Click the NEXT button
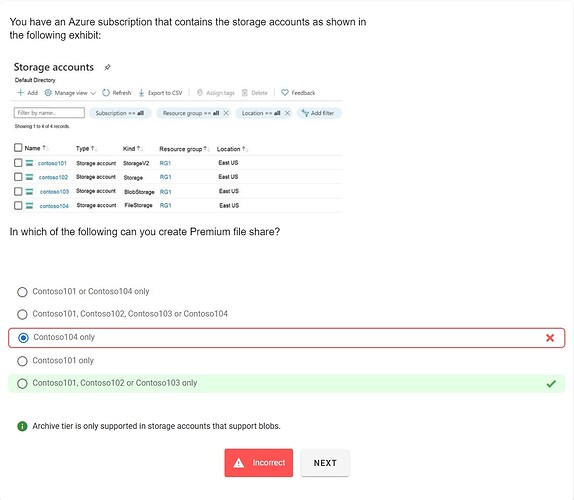Viewport: 574px width, 500px height. click(x=325, y=463)
